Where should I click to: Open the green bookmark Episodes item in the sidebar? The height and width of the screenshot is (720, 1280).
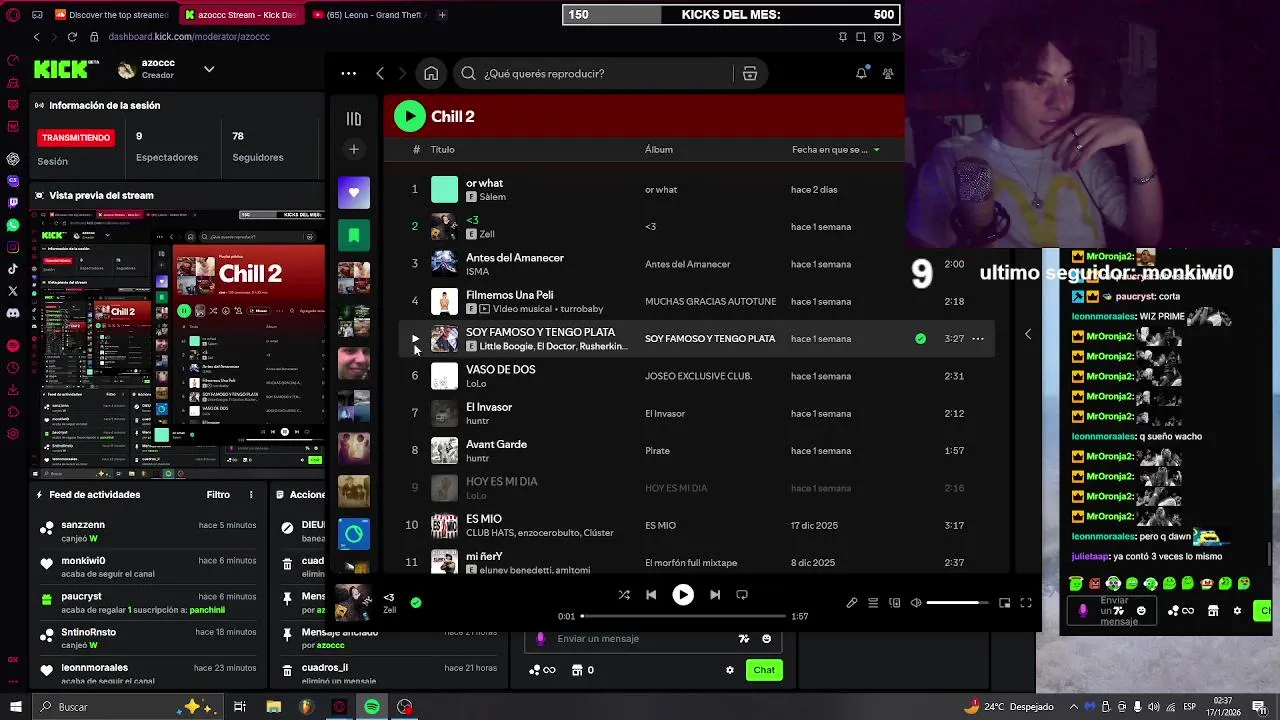353,235
